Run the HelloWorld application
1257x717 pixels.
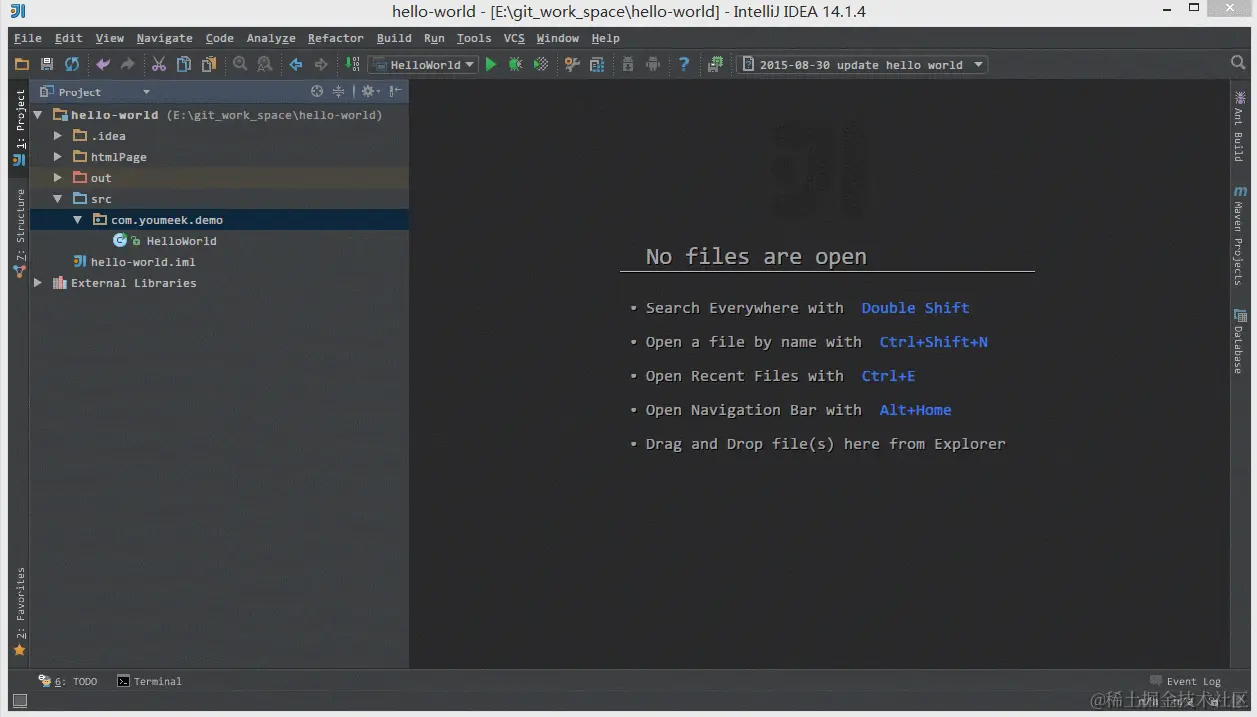490,64
